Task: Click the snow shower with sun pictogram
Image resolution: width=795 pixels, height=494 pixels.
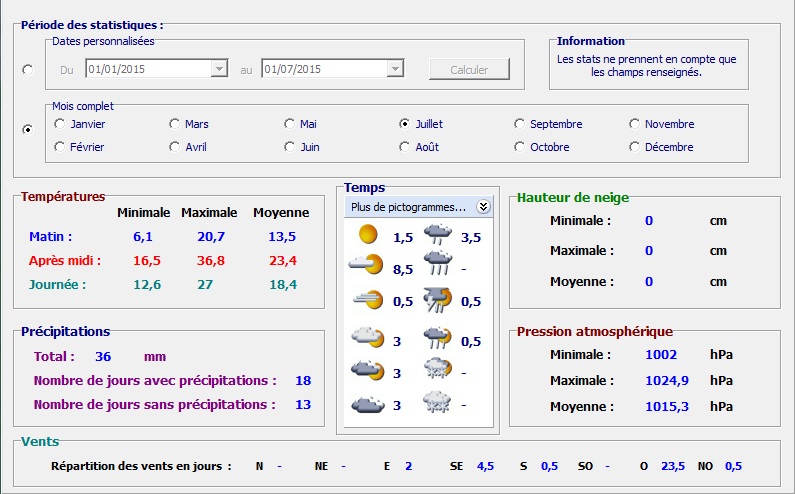Action: pyautogui.click(x=438, y=369)
